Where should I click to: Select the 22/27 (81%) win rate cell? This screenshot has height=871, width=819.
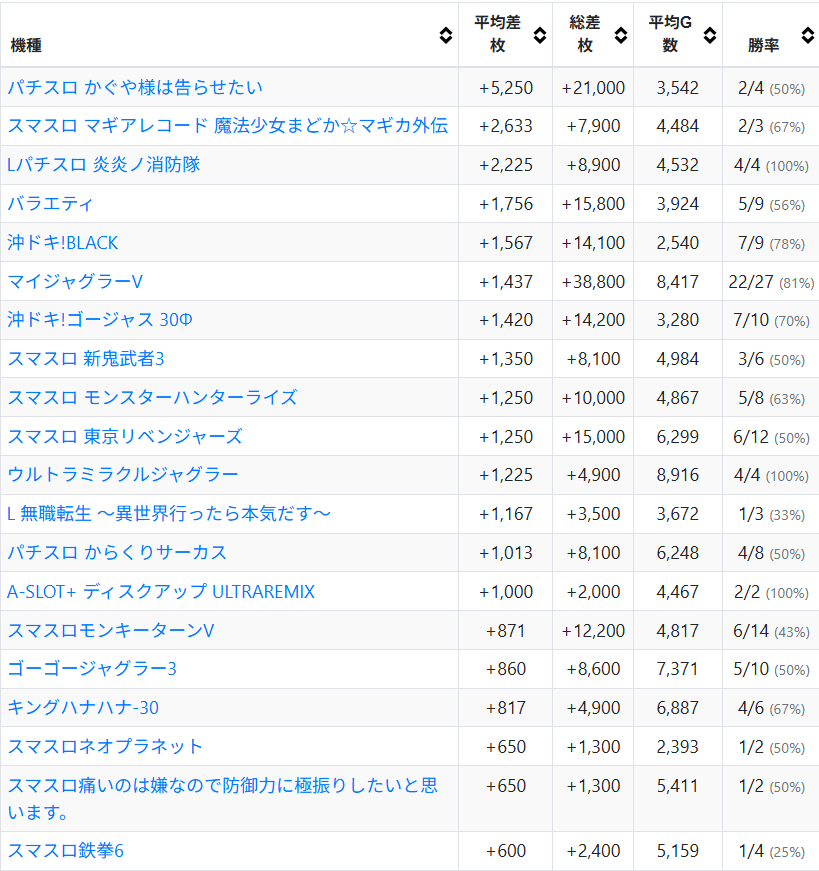[x=771, y=282]
